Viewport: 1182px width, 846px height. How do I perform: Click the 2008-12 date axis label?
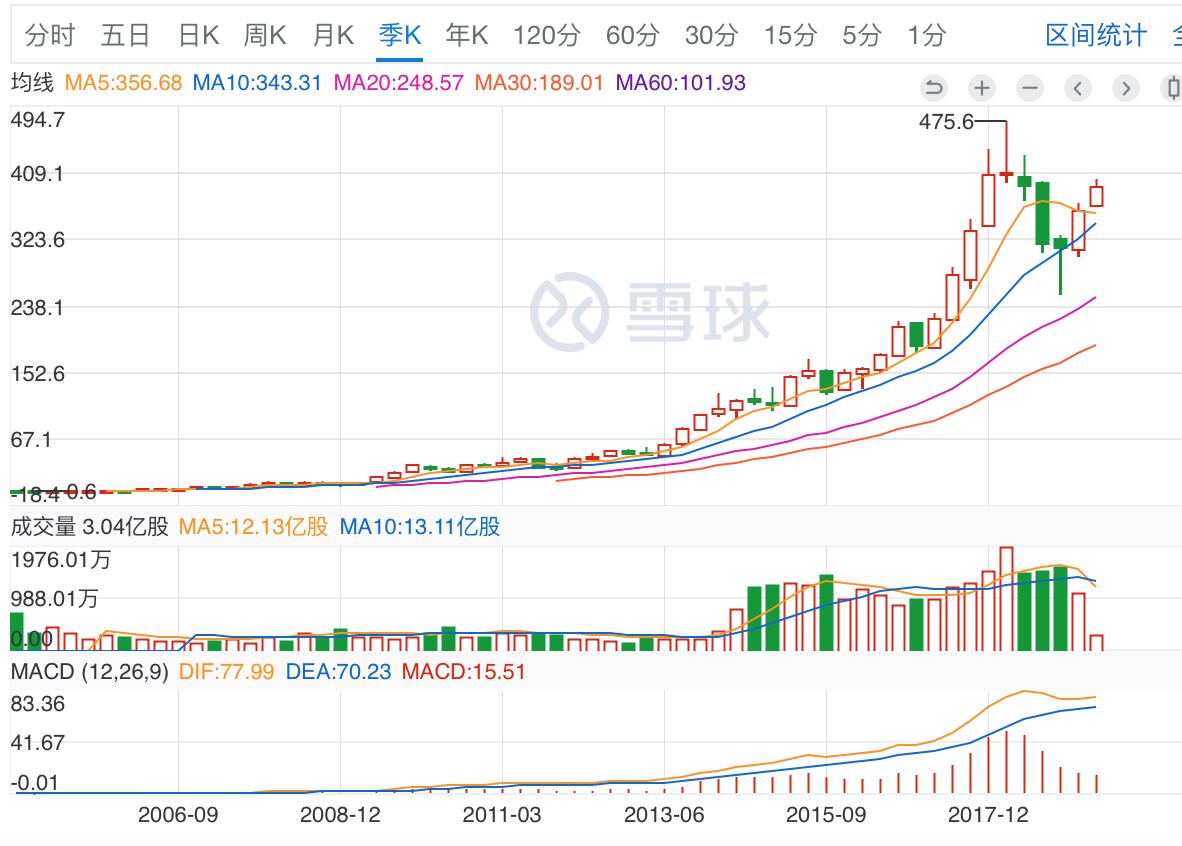click(340, 814)
